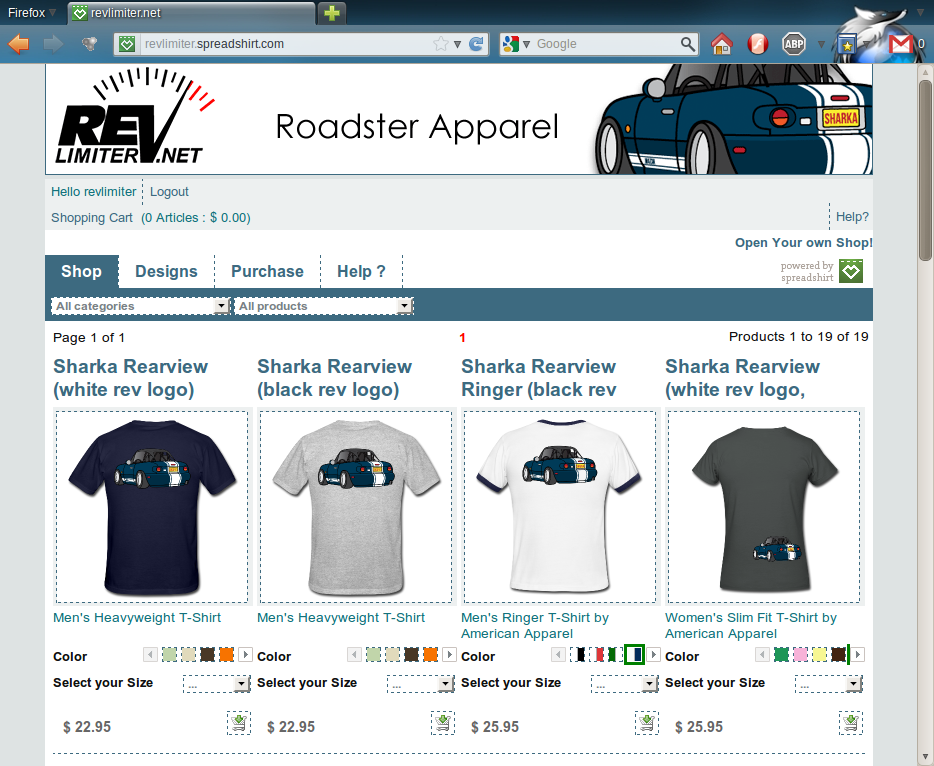The image size is (934, 766).
Task: Next colors arrow for gray black-rev-logo shirt
Action: tap(449, 655)
